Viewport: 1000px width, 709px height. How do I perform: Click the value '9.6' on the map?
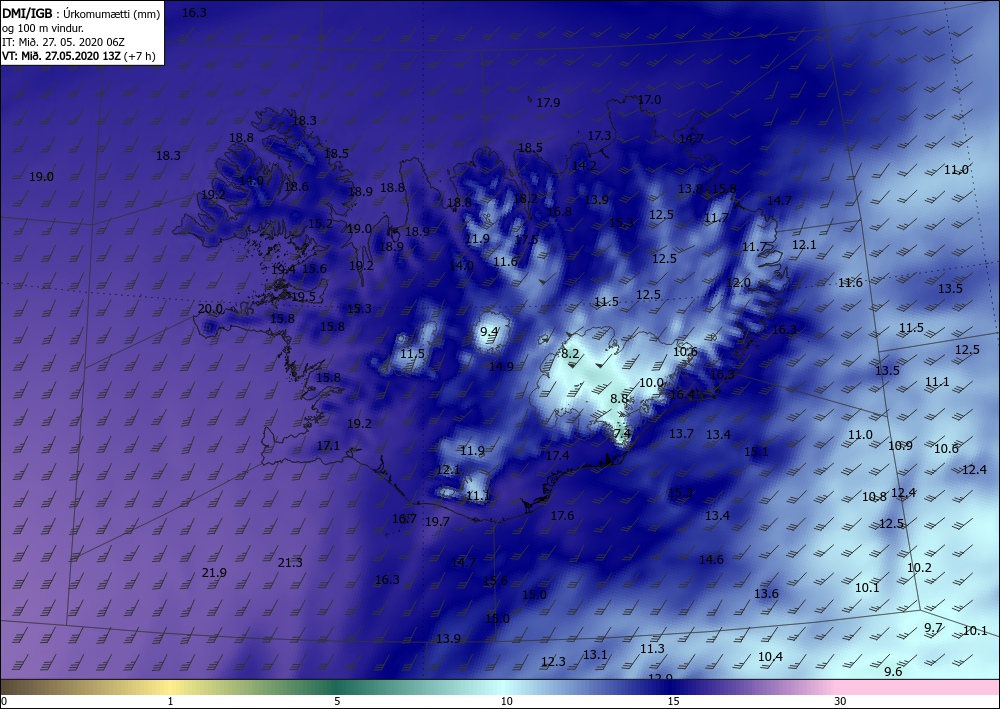pyautogui.click(x=893, y=671)
